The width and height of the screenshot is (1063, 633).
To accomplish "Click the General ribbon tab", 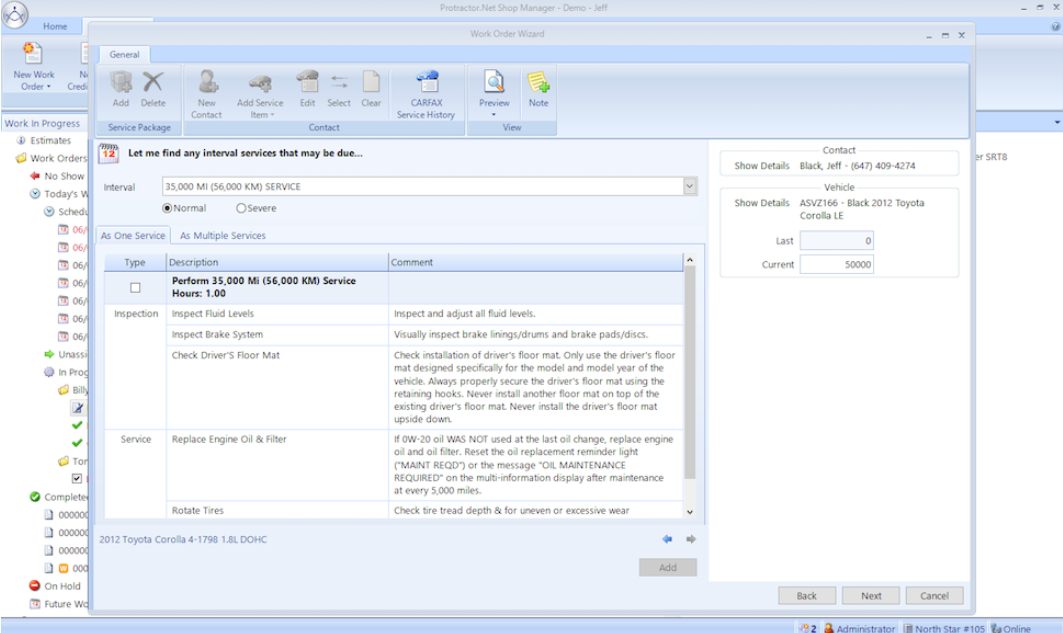I will tap(124, 55).
